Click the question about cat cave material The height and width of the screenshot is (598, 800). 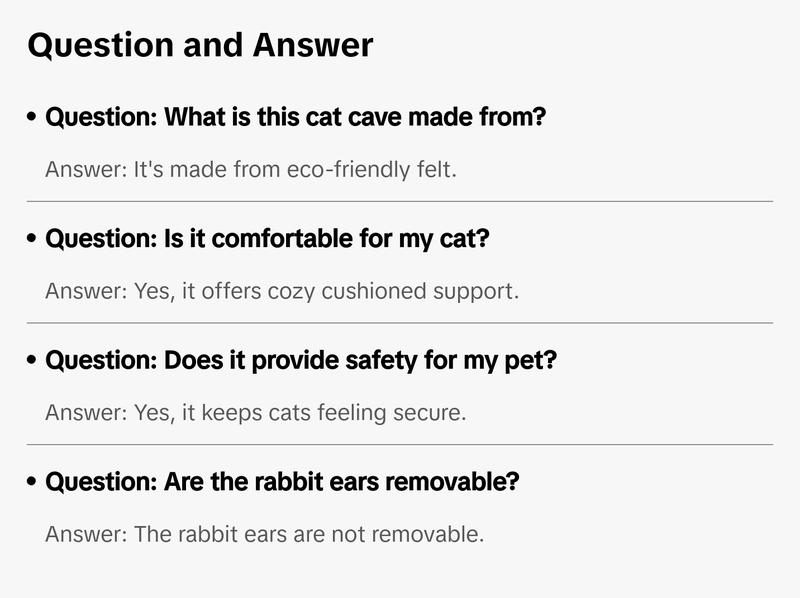pos(296,118)
